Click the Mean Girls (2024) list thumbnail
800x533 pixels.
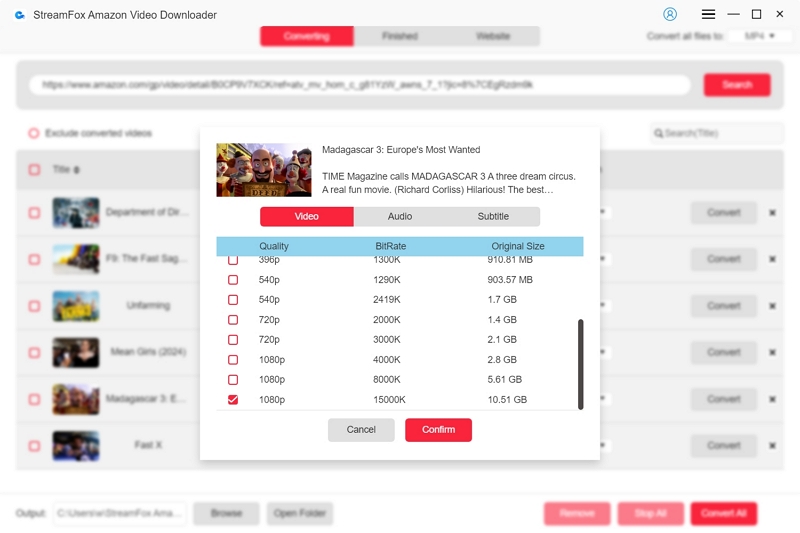pos(76,352)
